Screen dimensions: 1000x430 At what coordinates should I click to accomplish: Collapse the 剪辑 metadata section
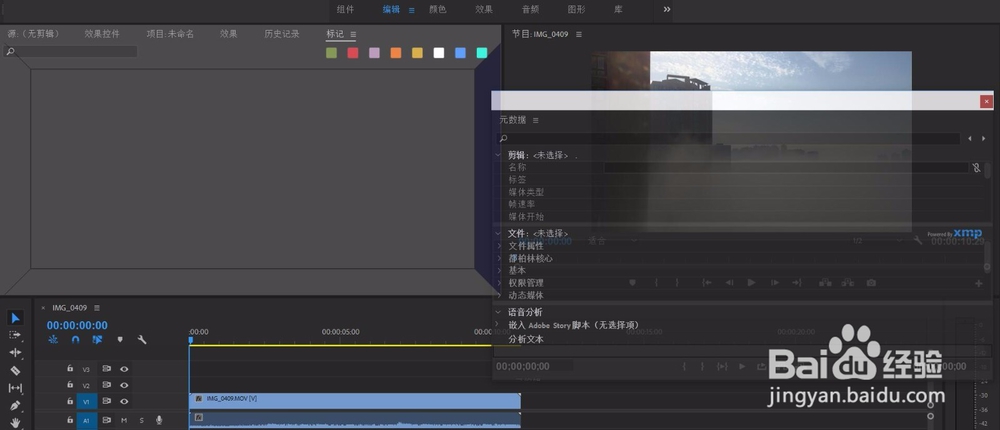[498, 154]
